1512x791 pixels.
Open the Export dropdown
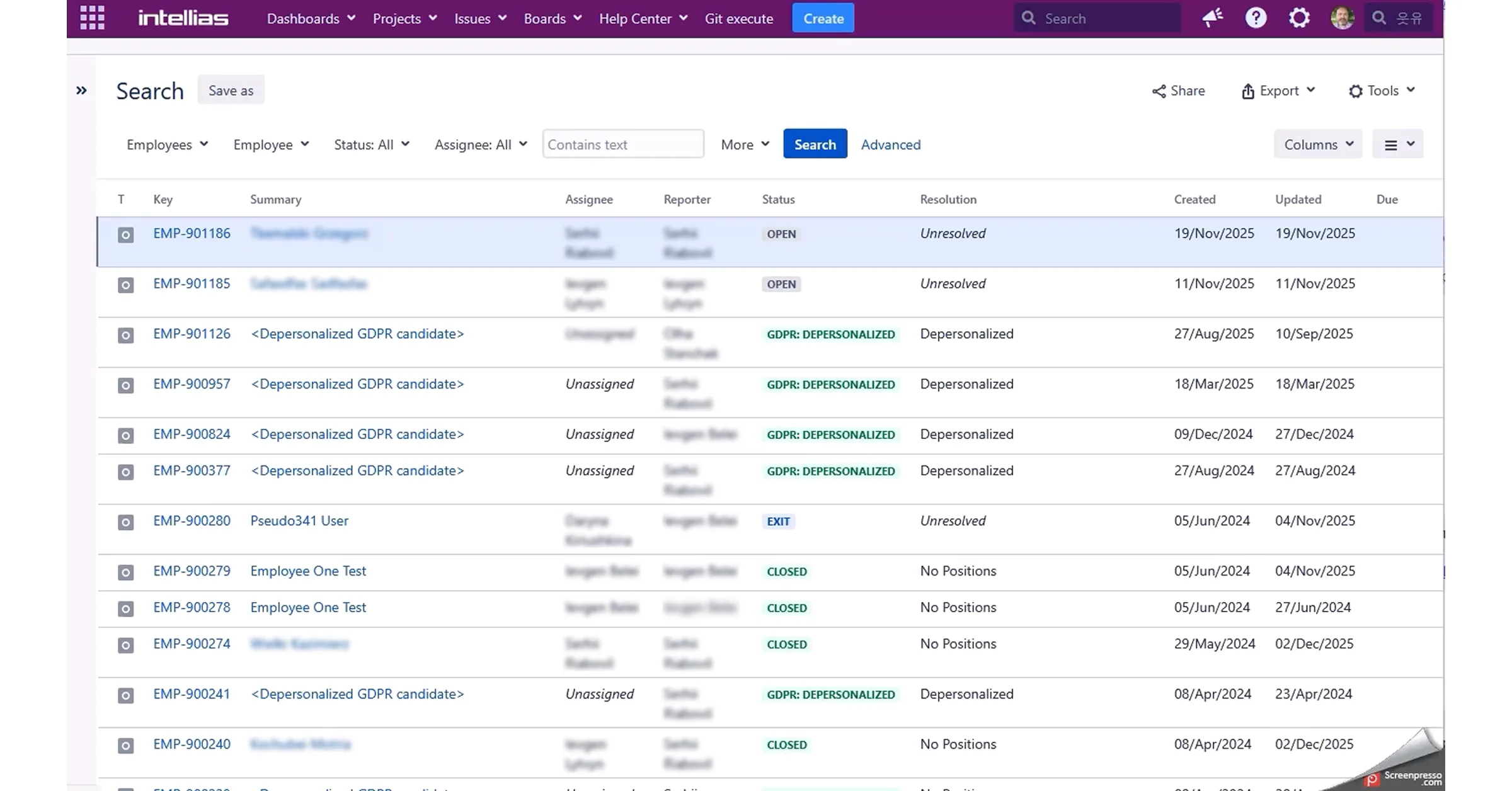(1278, 91)
